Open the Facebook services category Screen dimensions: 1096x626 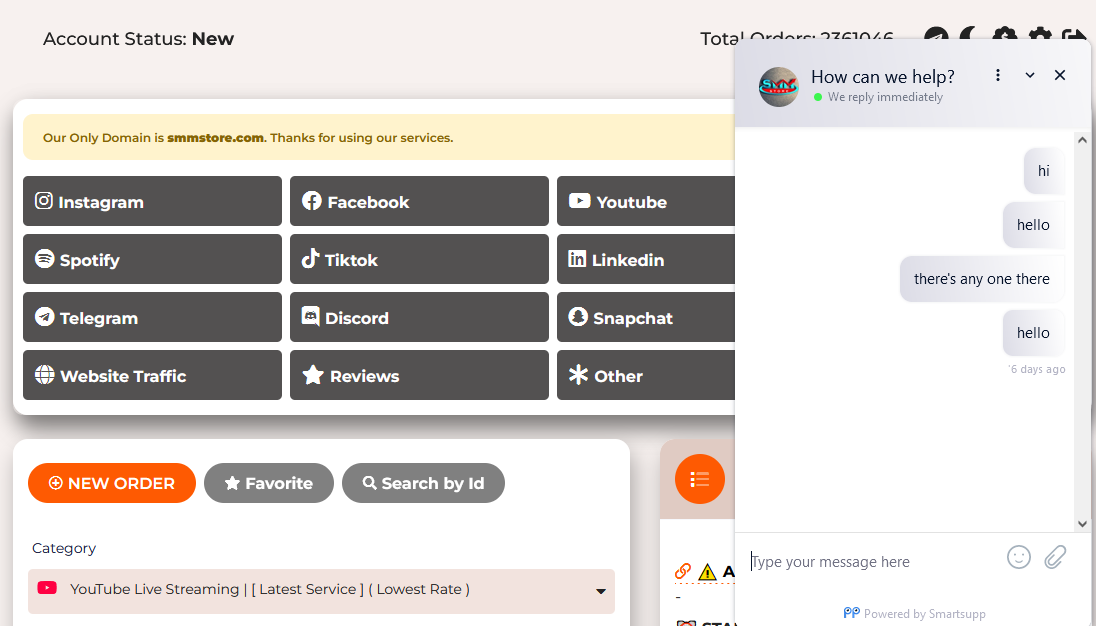(419, 201)
